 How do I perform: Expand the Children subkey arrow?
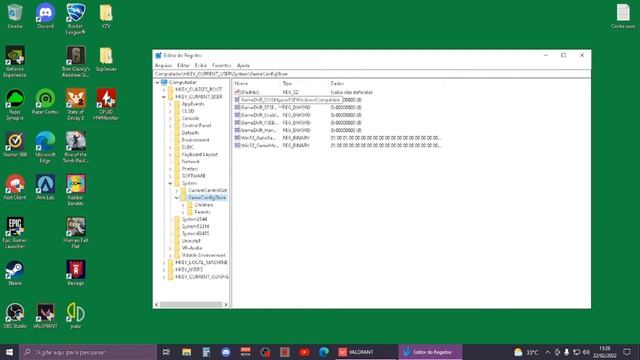coord(184,205)
